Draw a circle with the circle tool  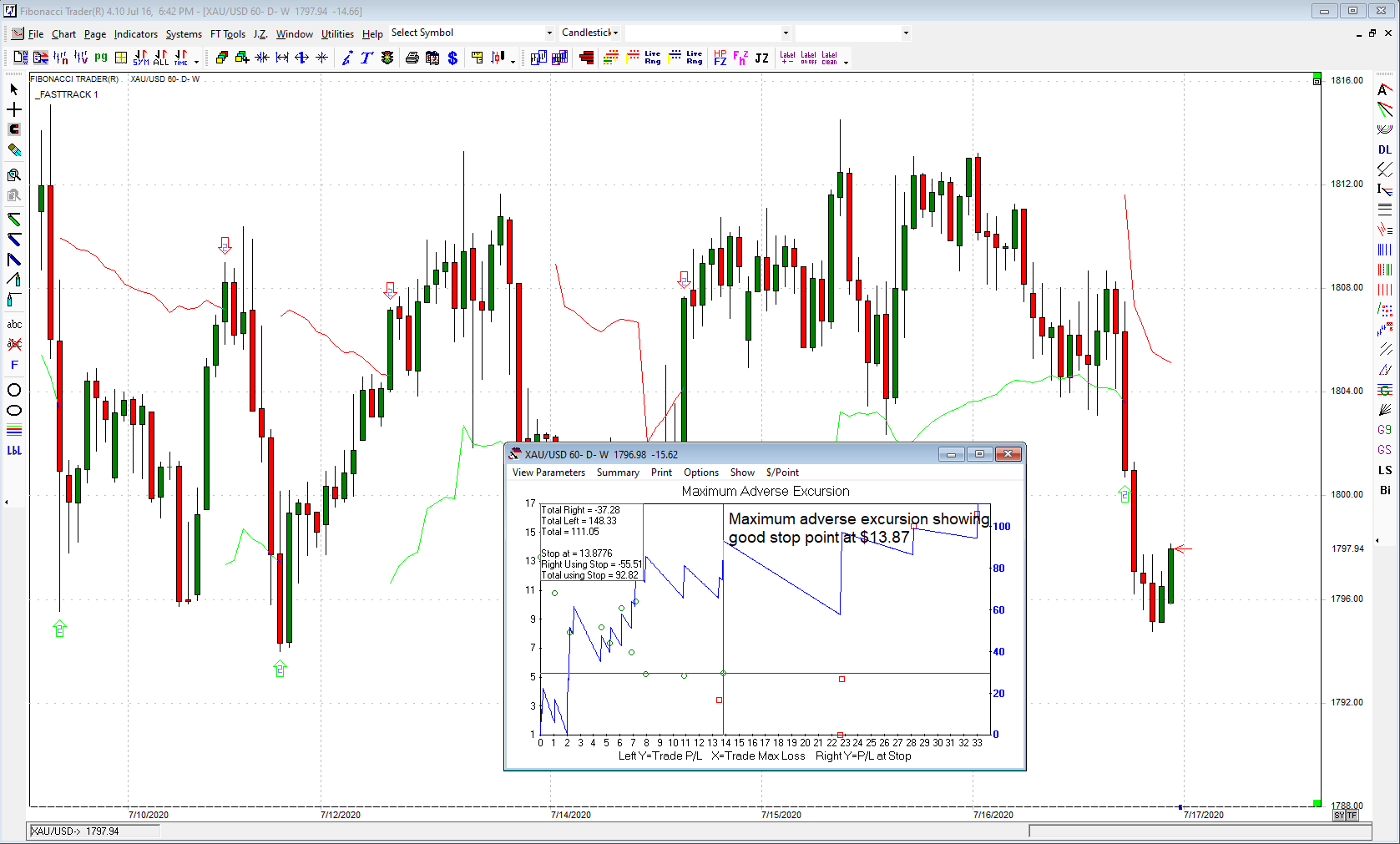14,390
